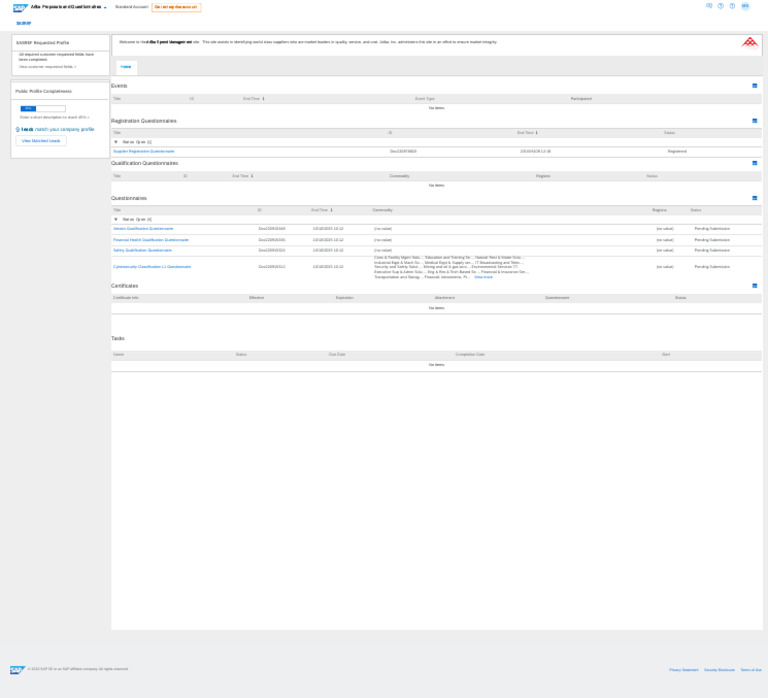Open Cybersecurity Classification L1 Questionnaire link

(152, 267)
